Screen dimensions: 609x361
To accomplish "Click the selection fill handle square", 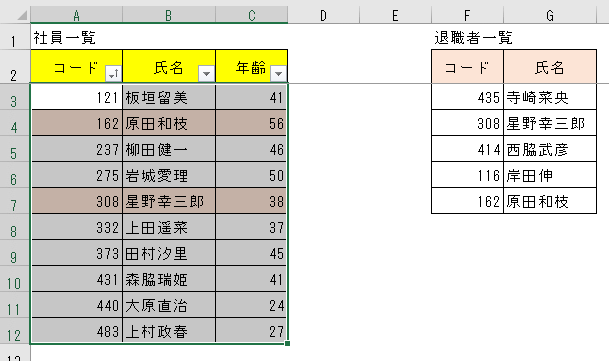I will [287, 343].
